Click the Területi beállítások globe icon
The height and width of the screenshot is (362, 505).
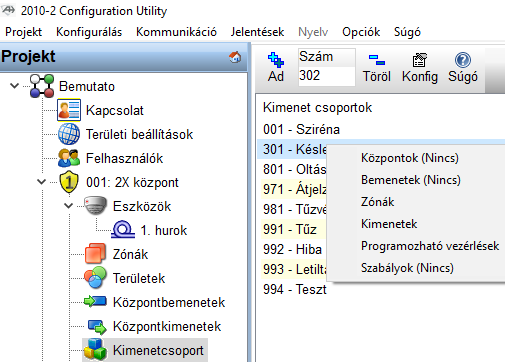69,134
